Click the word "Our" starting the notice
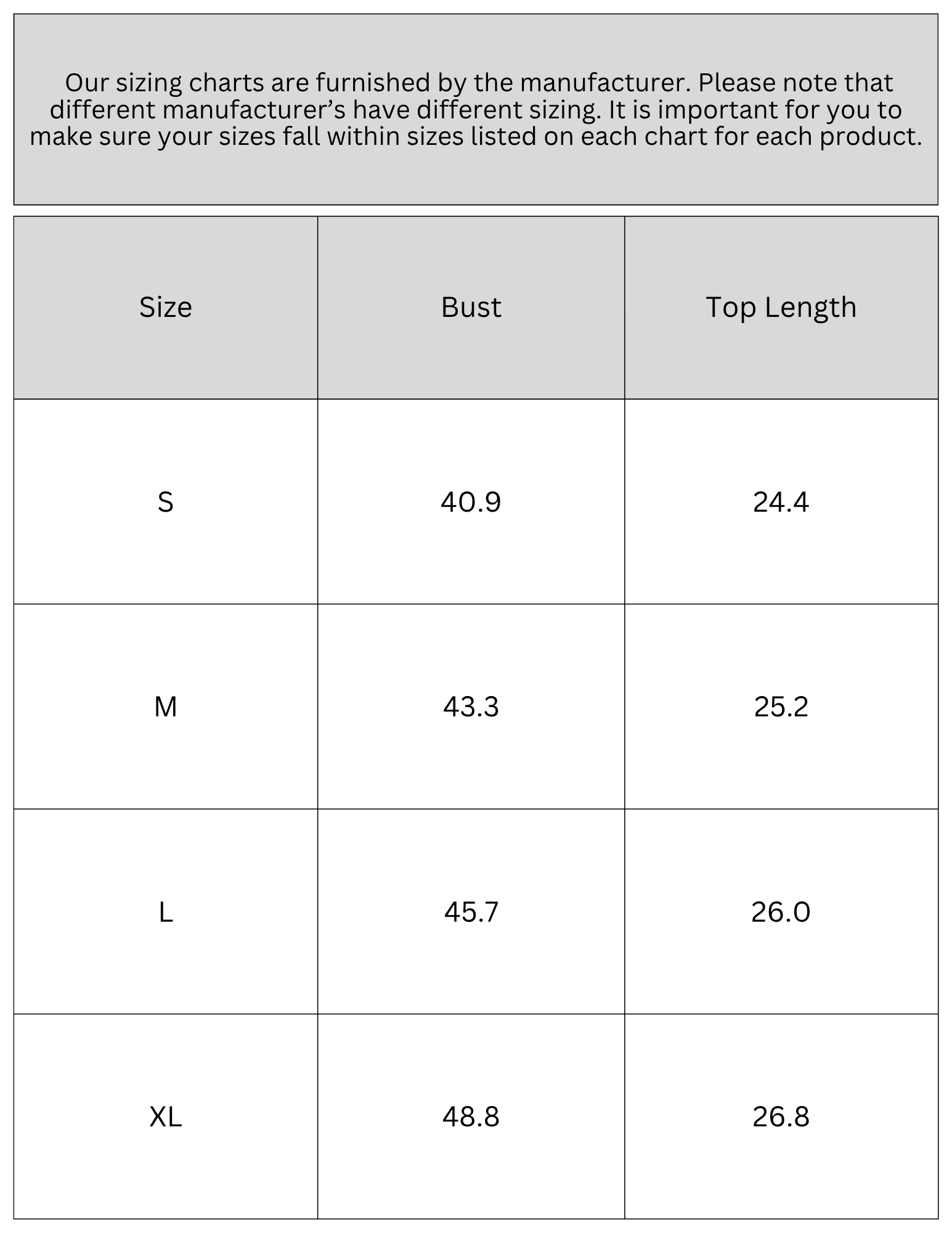Screen dimensions: 952x1233 (x=86, y=83)
